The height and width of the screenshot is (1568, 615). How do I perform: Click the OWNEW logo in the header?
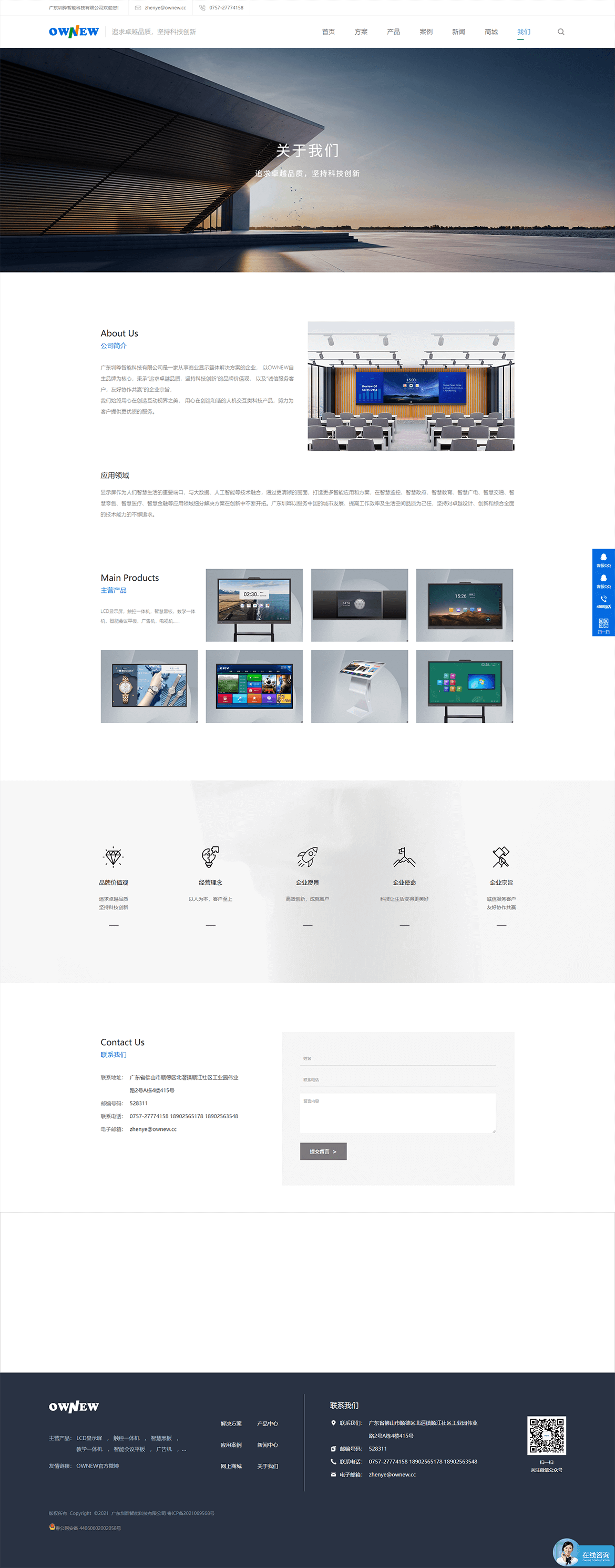click(74, 32)
